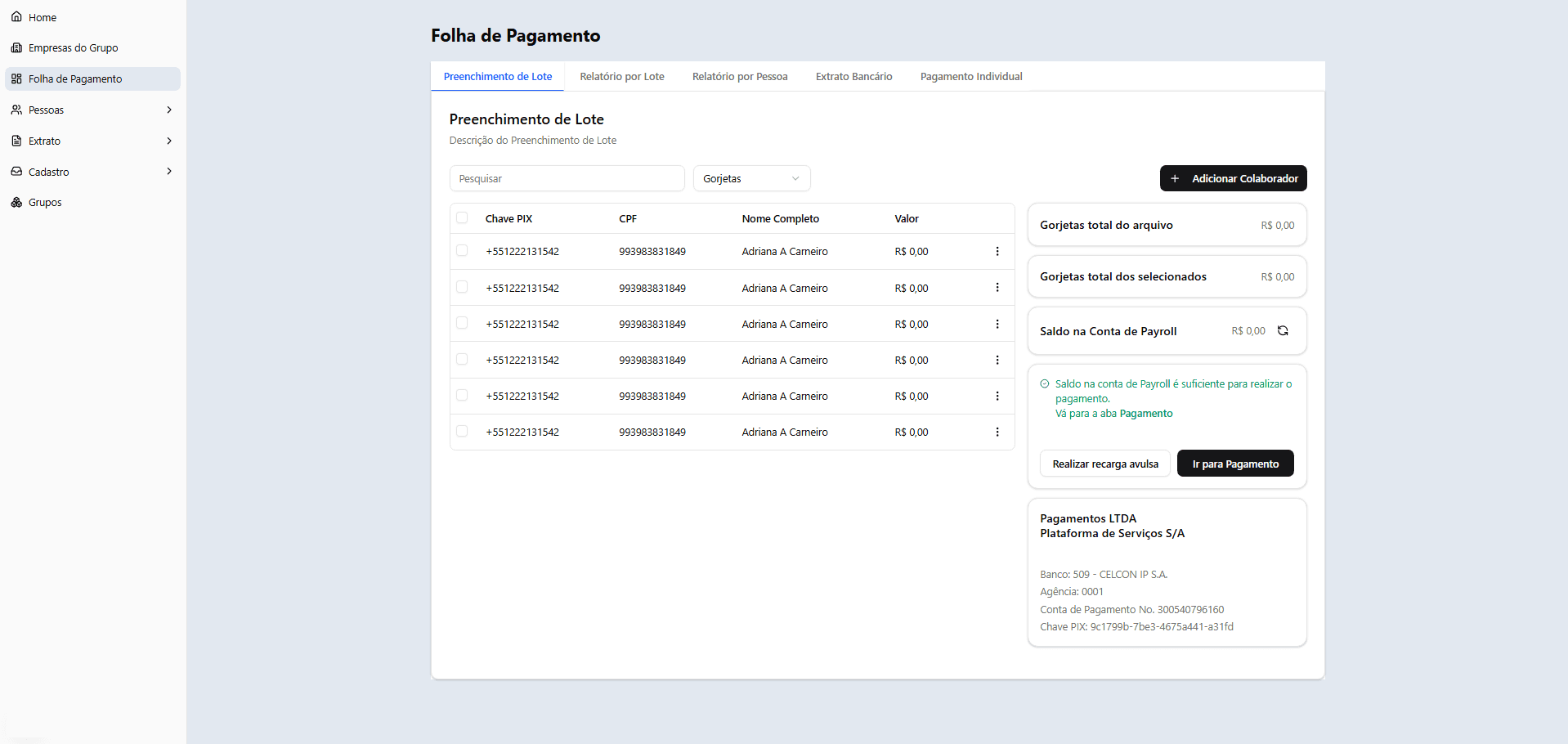The width and height of the screenshot is (1568, 744).
Task: Click the Empresas do Grupo building icon
Action: [16, 48]
